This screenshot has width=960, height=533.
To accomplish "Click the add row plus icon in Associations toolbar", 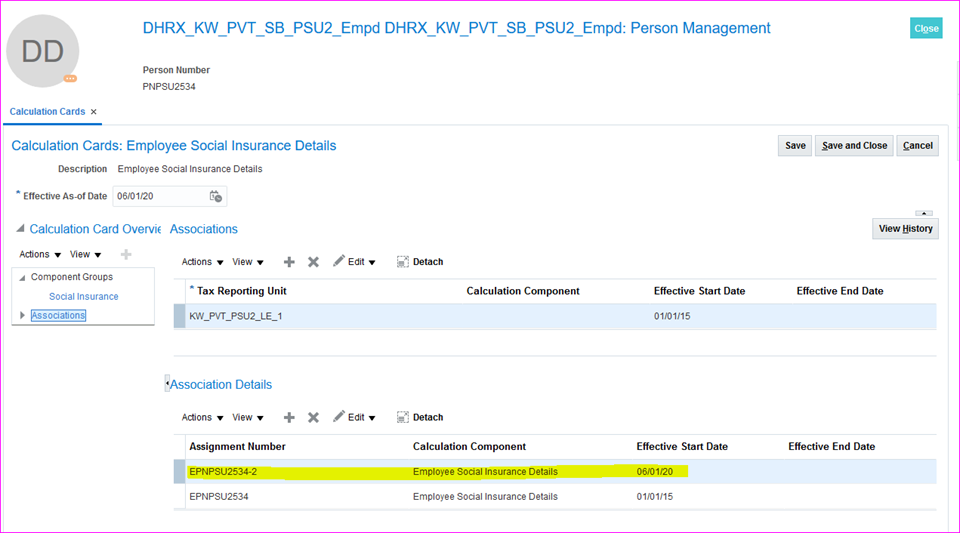I will click(x=289, y=262).
